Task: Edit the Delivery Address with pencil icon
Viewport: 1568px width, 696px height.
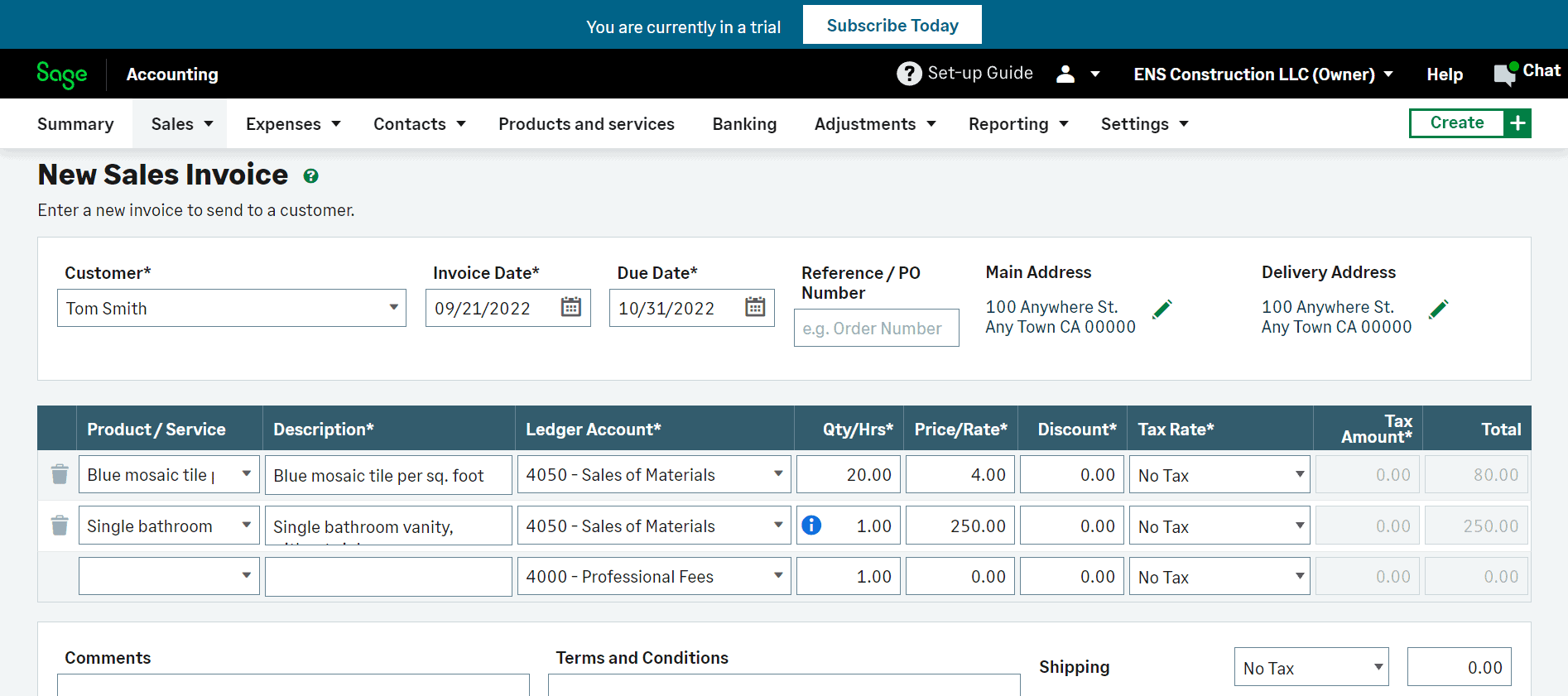Action: click(1439, 310)
